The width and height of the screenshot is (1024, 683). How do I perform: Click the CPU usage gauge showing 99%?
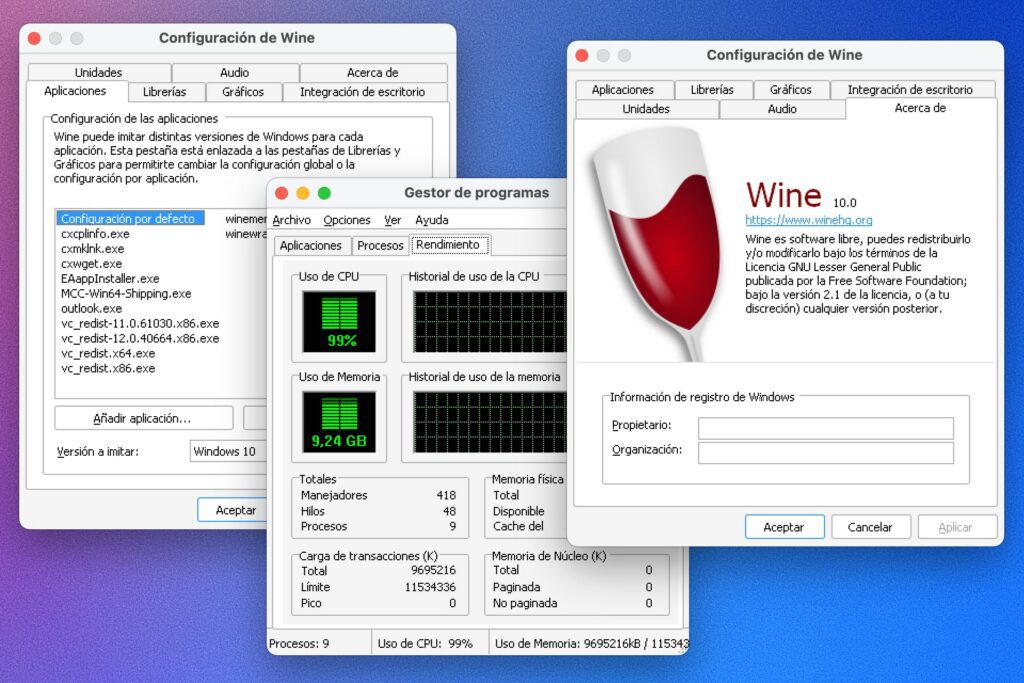[340, 322]
